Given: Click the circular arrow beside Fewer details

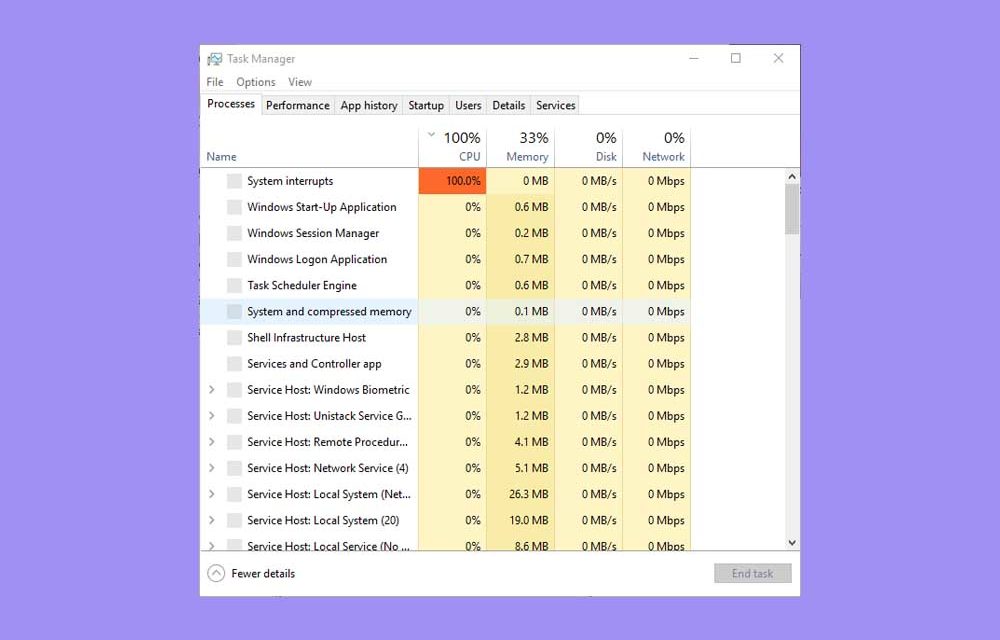Looking at the screenshot, I should 215,573.
